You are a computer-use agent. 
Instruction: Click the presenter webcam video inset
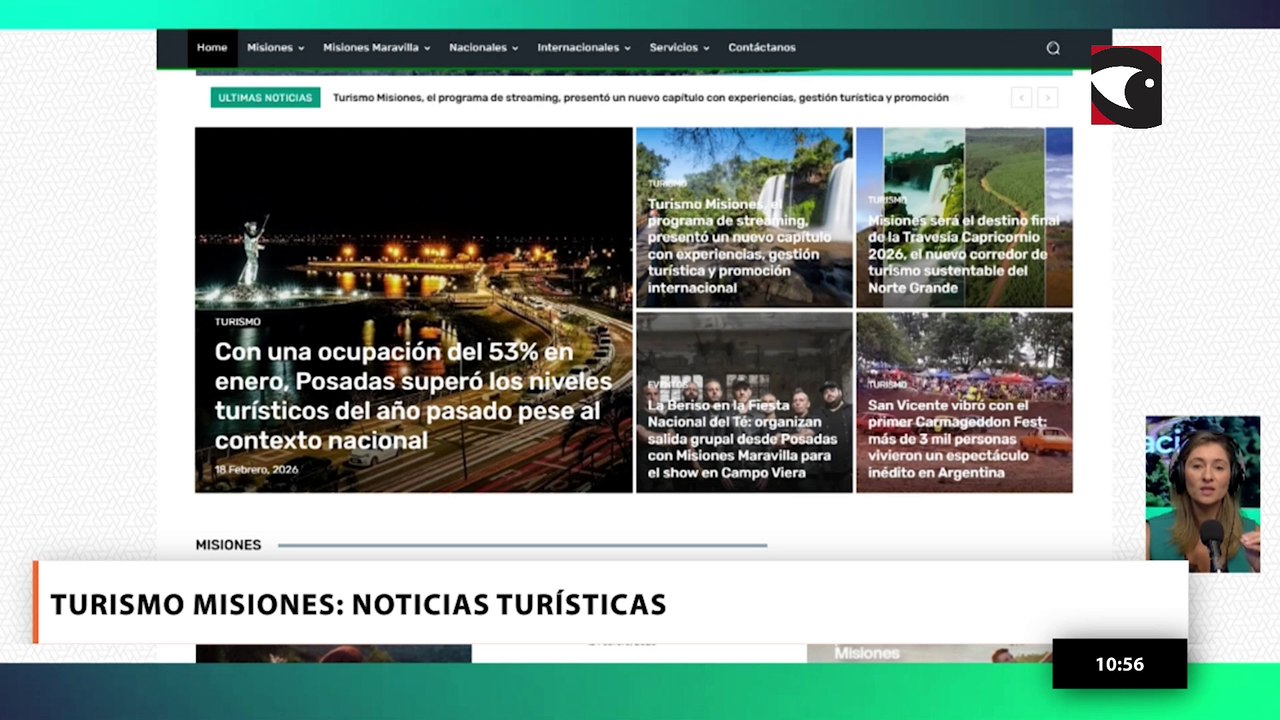point(1203,494)
